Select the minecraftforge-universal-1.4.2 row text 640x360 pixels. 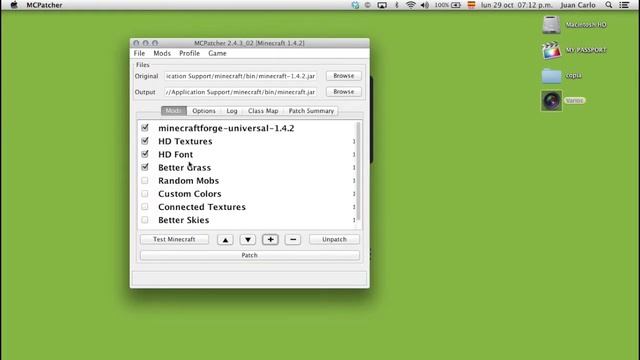226,128
